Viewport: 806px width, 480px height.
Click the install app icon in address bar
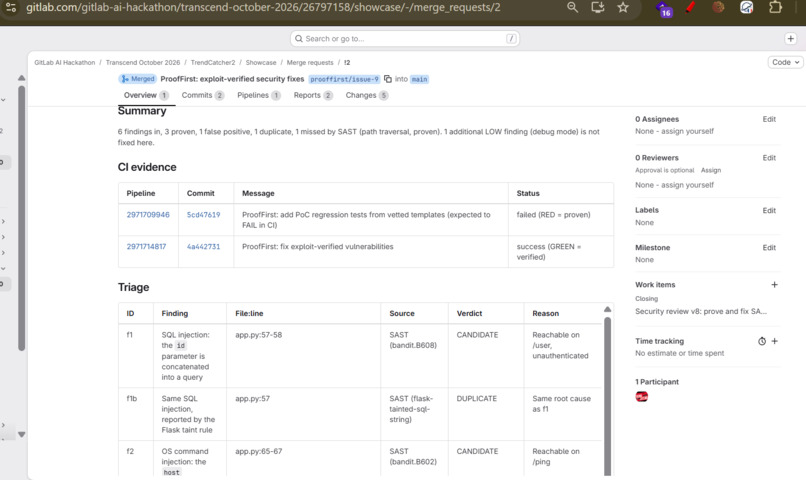pos(597,7)
